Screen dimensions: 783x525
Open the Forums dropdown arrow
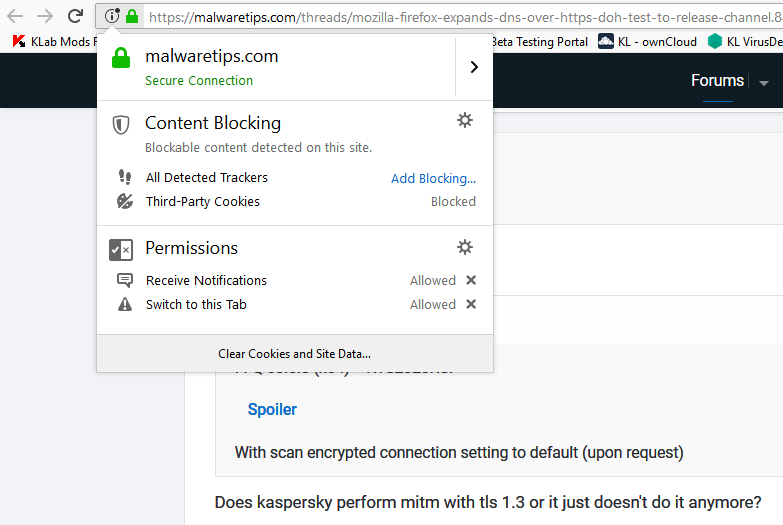764,82
